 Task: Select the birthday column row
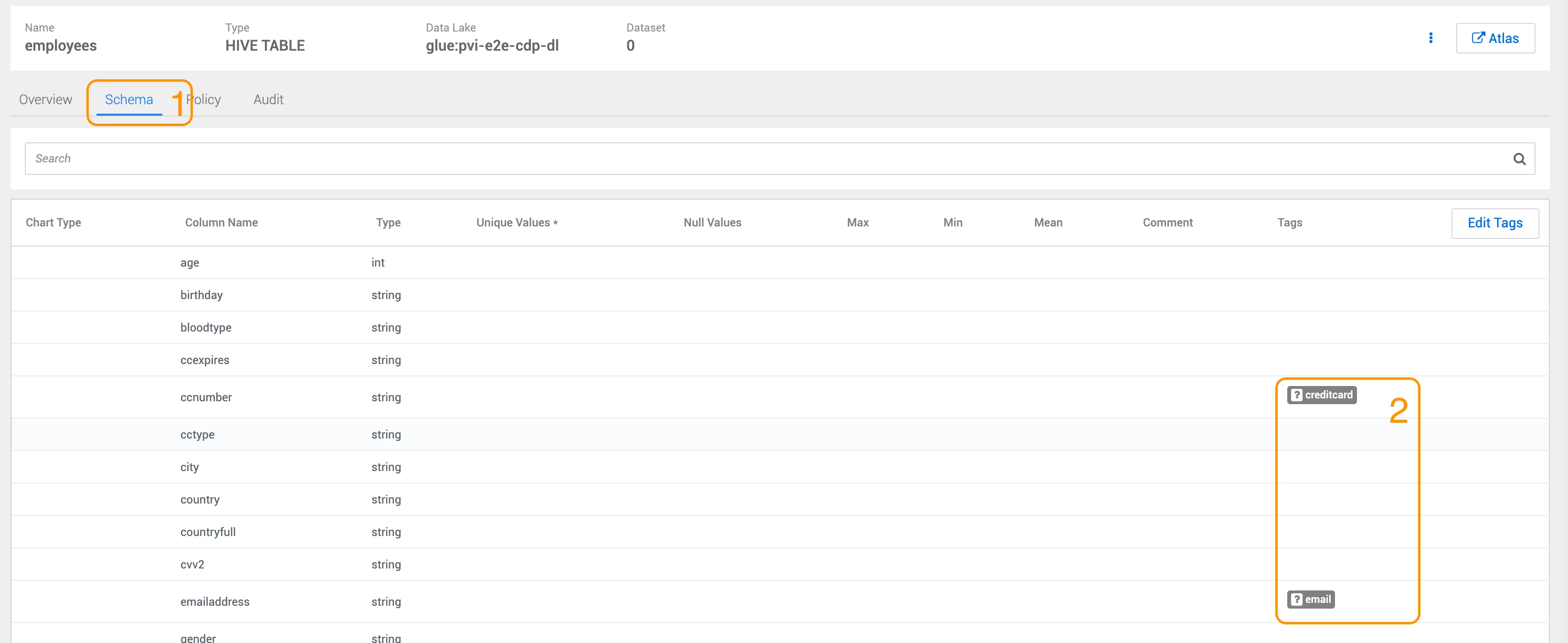coord(780,295)
